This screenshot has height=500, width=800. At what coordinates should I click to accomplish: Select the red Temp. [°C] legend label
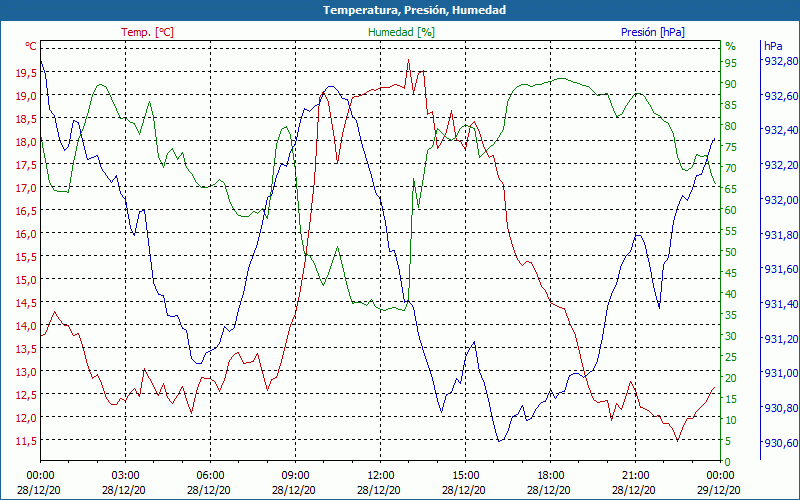coord(147,32)
